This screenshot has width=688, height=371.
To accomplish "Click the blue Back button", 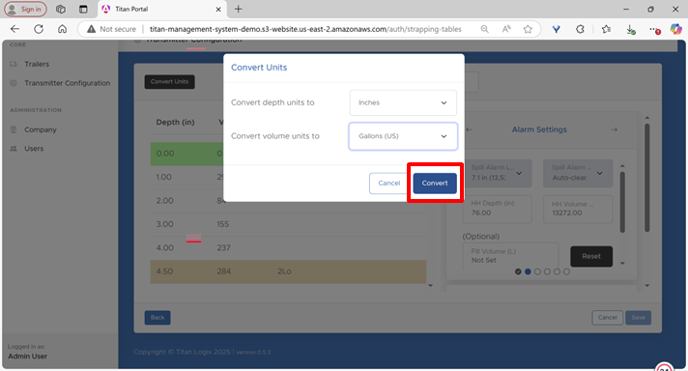I will click(x=158, y=317).
